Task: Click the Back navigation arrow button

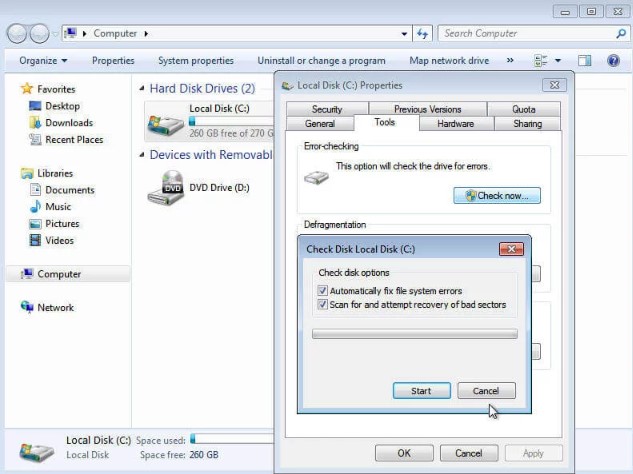Action: tap(17, 34)
